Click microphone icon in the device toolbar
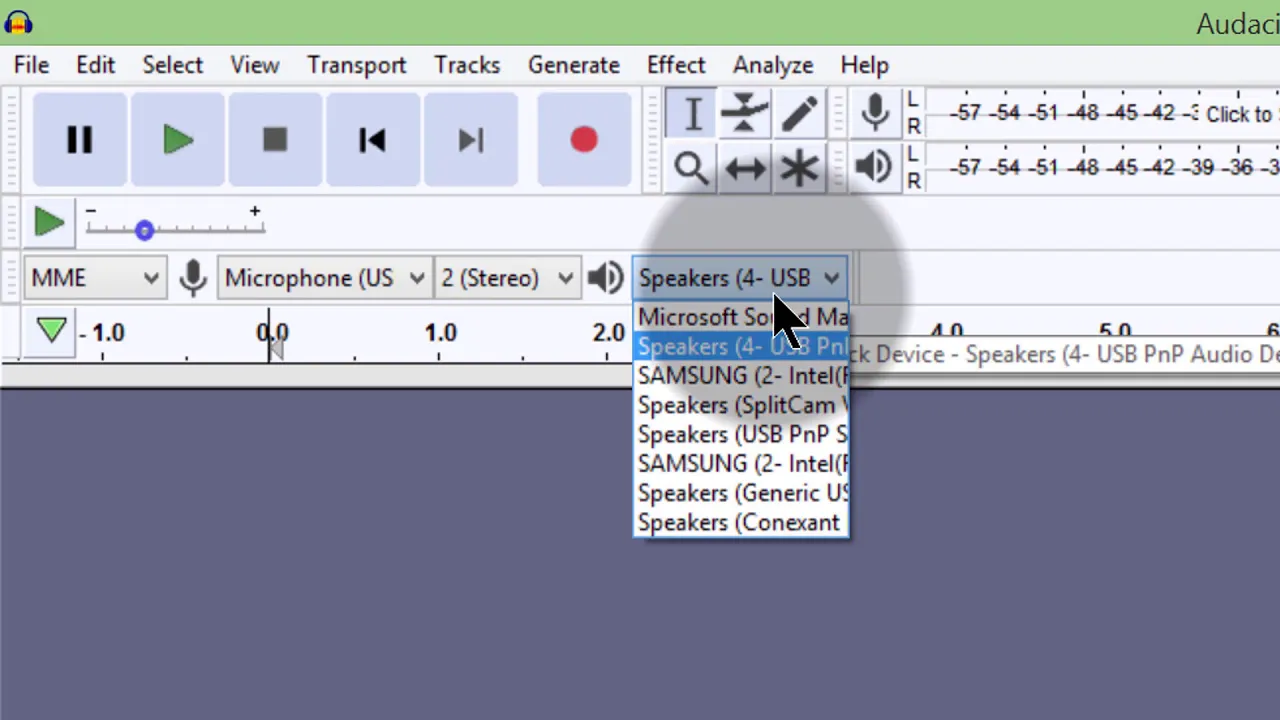 pos(193,278)
